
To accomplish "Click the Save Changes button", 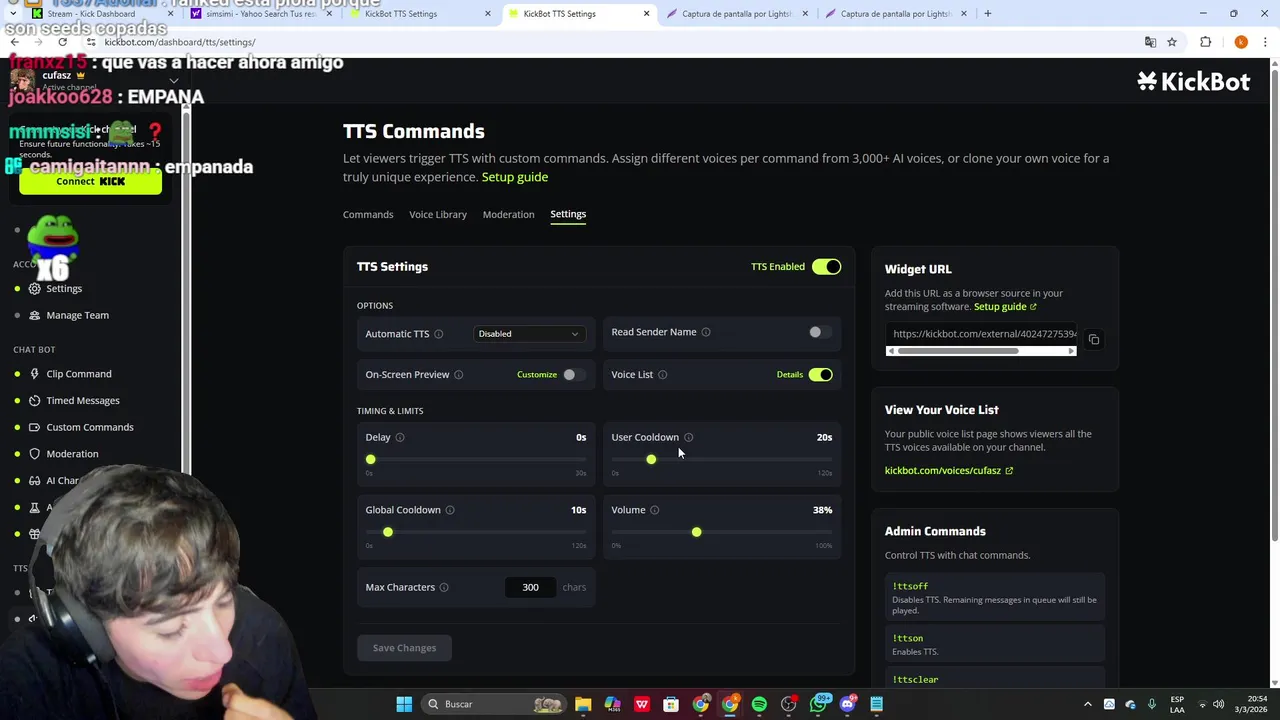I will point(404,648).
